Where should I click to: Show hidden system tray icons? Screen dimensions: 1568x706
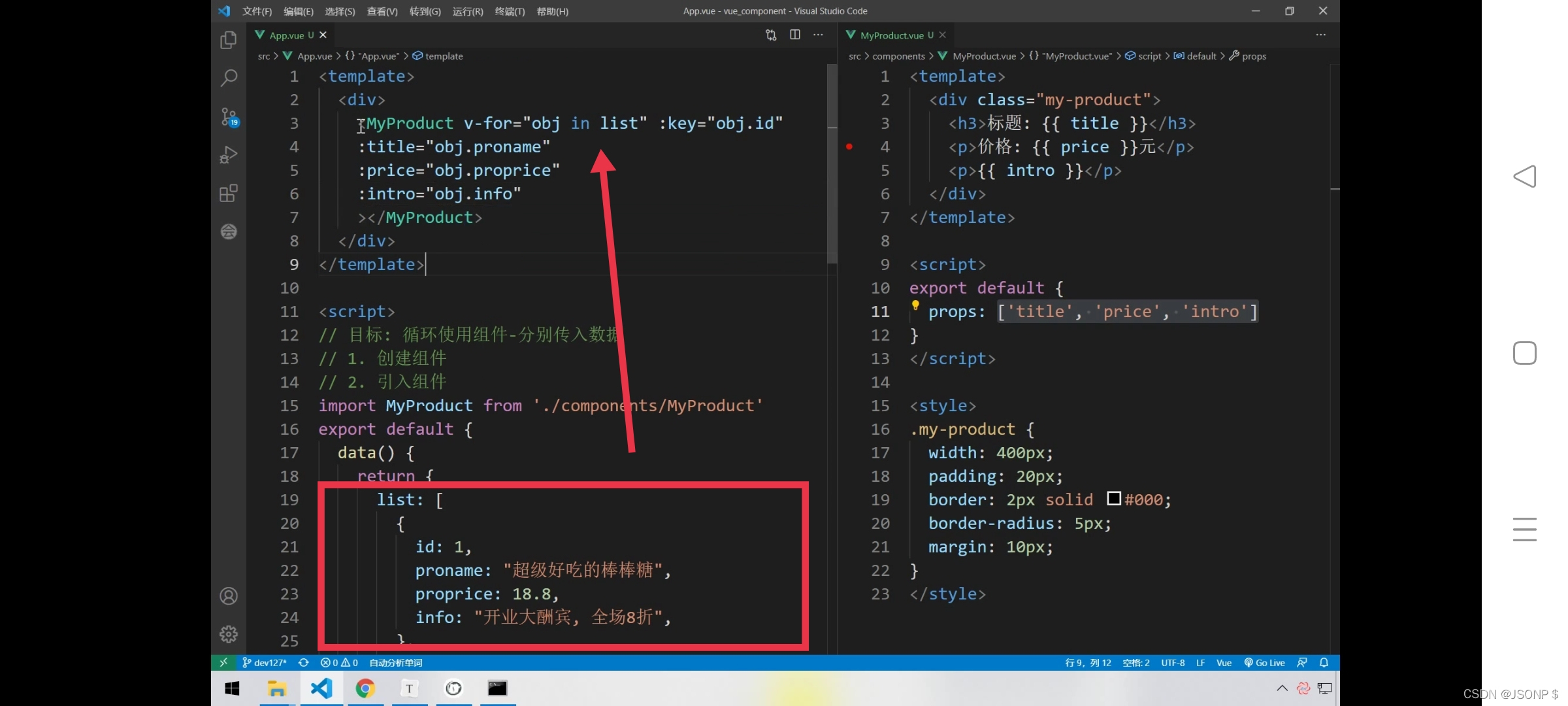[x=1282, y=688]
